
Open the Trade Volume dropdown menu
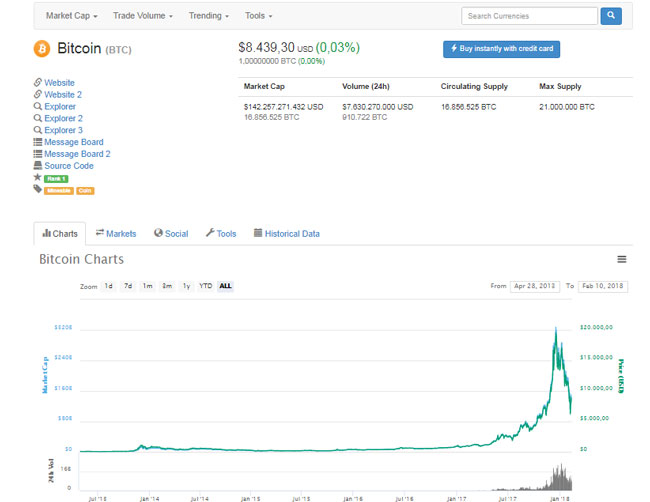[143, 16]
